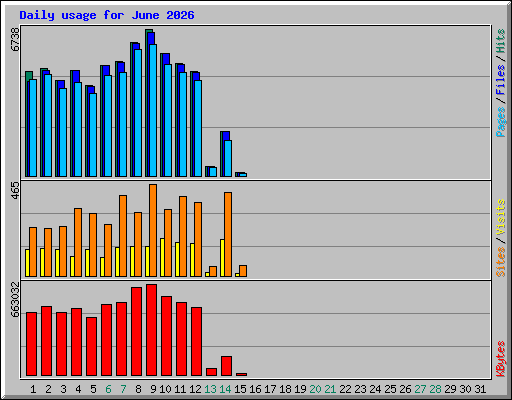Viewport: 512px width, 400px height.
Task: Click the day 24 axis label
Action: [375, 389]
